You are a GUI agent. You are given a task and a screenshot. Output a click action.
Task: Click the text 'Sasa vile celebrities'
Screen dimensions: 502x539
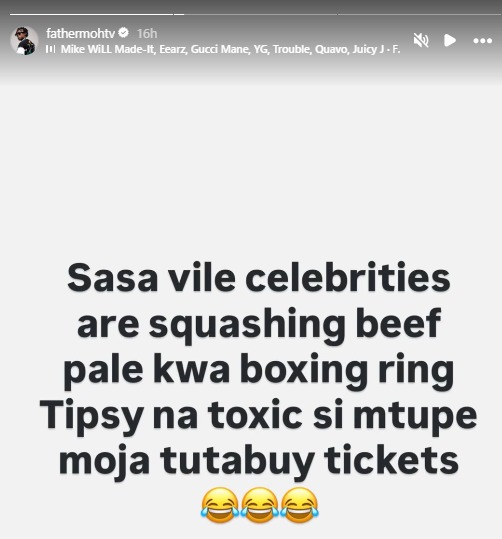[259, 278]
